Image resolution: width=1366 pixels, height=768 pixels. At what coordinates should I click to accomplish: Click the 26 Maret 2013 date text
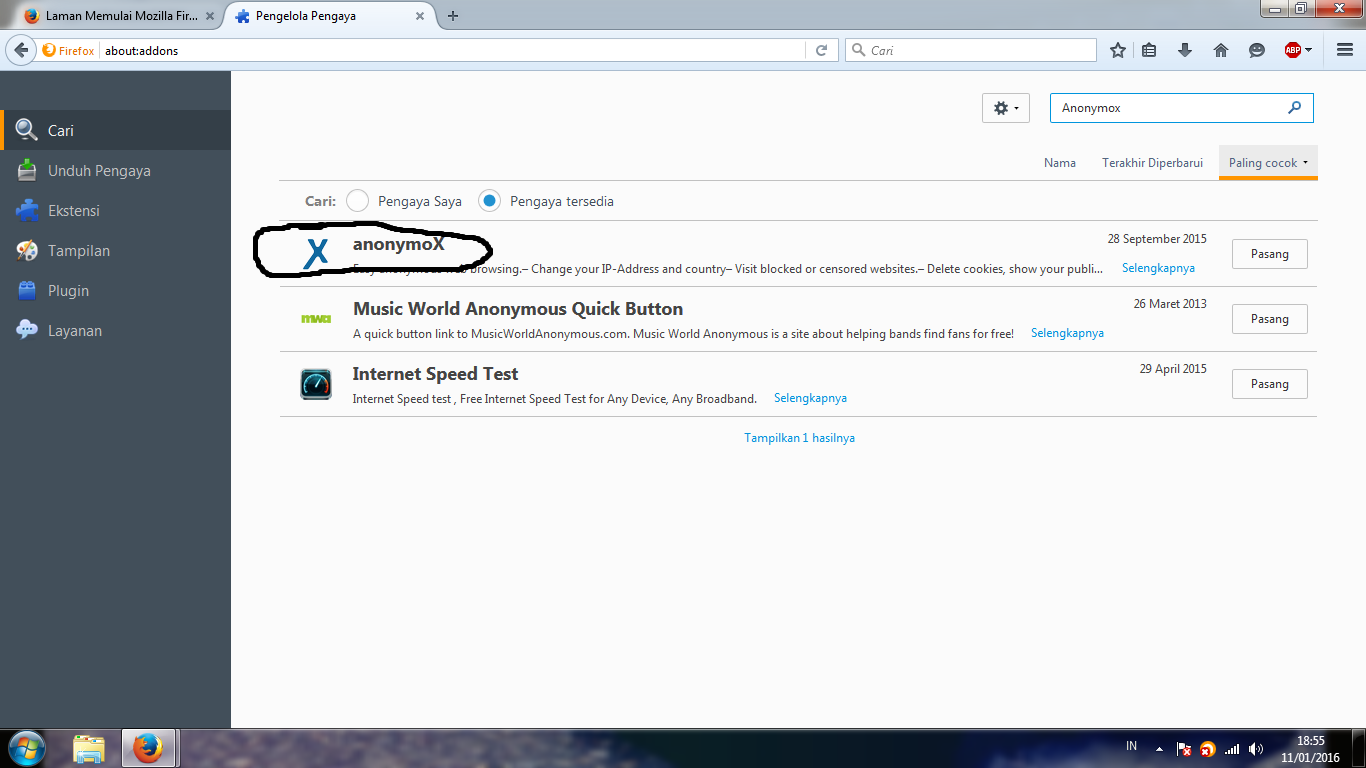click(x=1170, y=304)
